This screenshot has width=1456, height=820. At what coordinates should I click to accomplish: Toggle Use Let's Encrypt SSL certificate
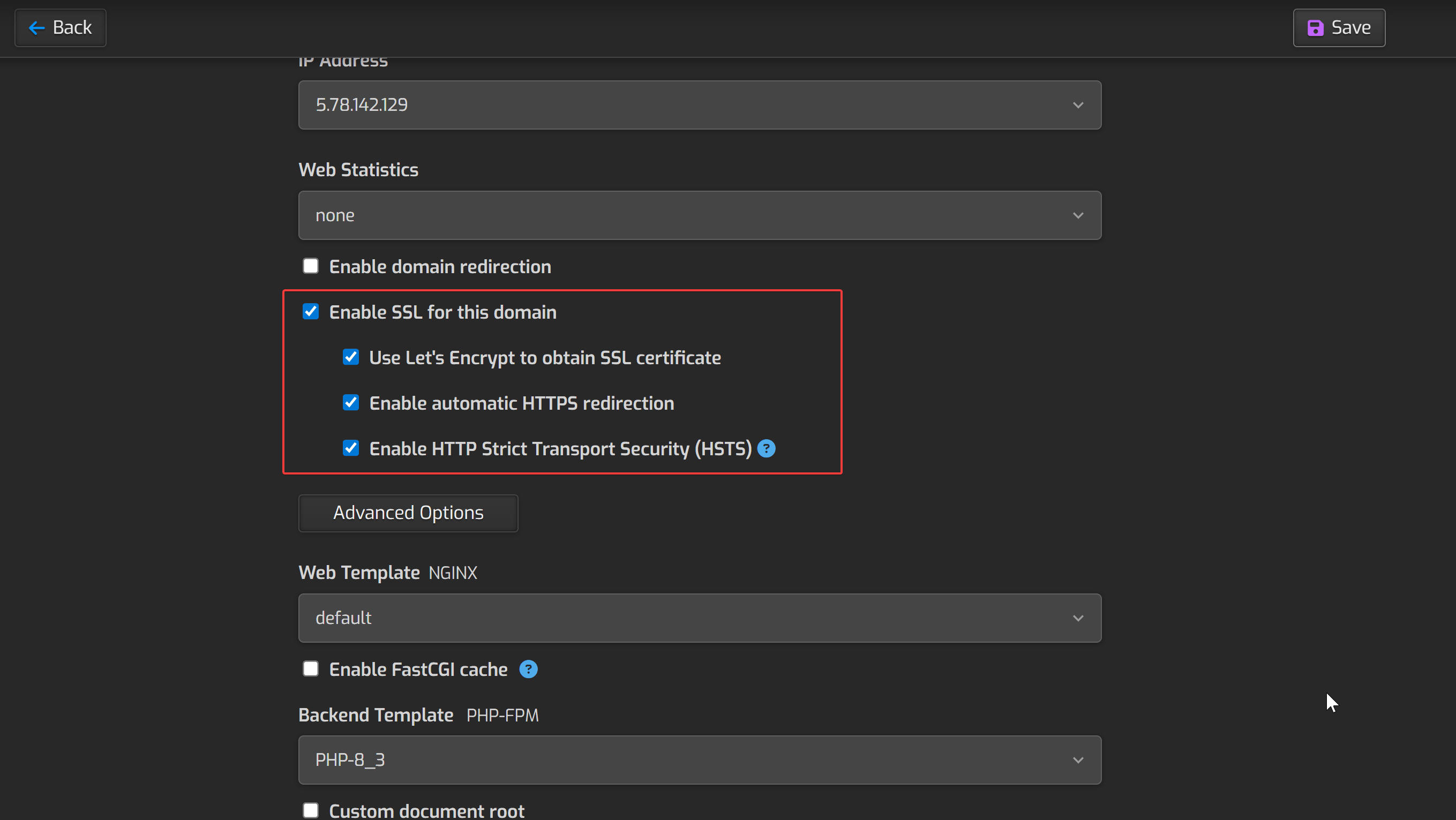pos(350,357)
